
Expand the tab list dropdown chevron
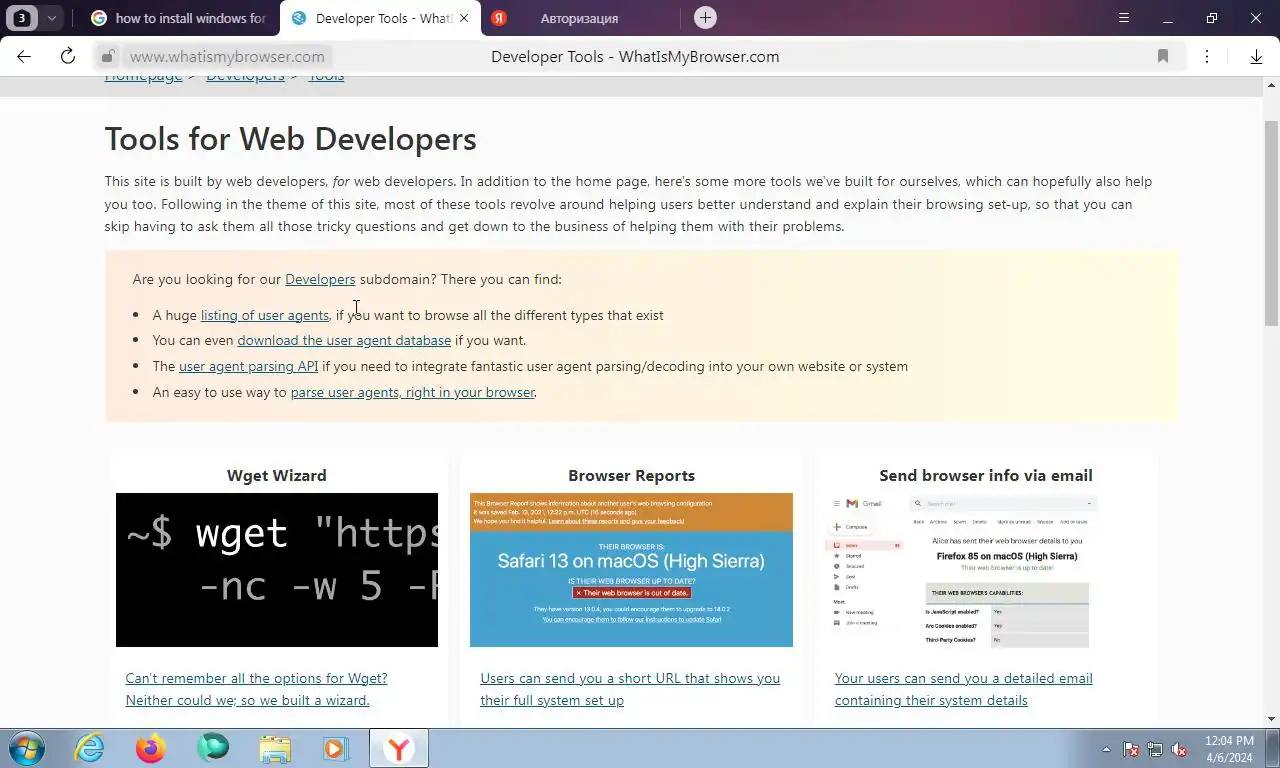51,18
